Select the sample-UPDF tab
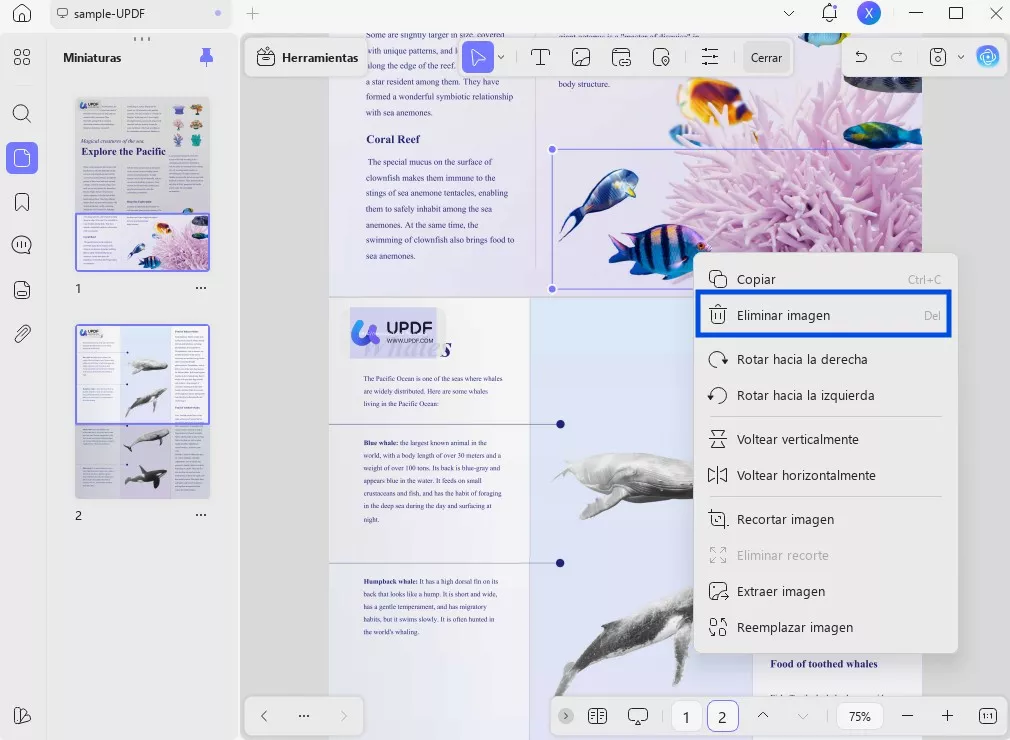1010x740 pixels. (x=139, y=13)
